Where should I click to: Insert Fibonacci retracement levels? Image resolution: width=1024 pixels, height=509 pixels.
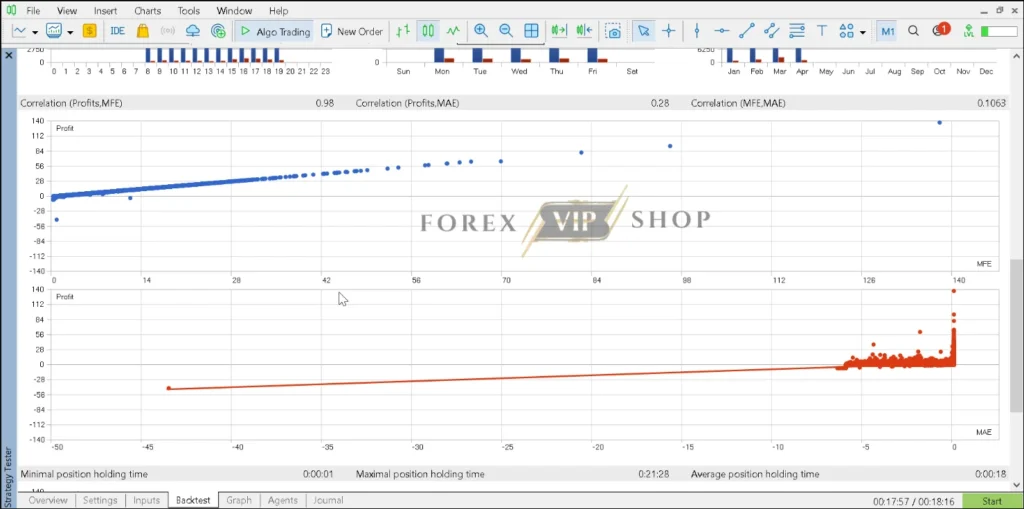(x=797, y=31)
